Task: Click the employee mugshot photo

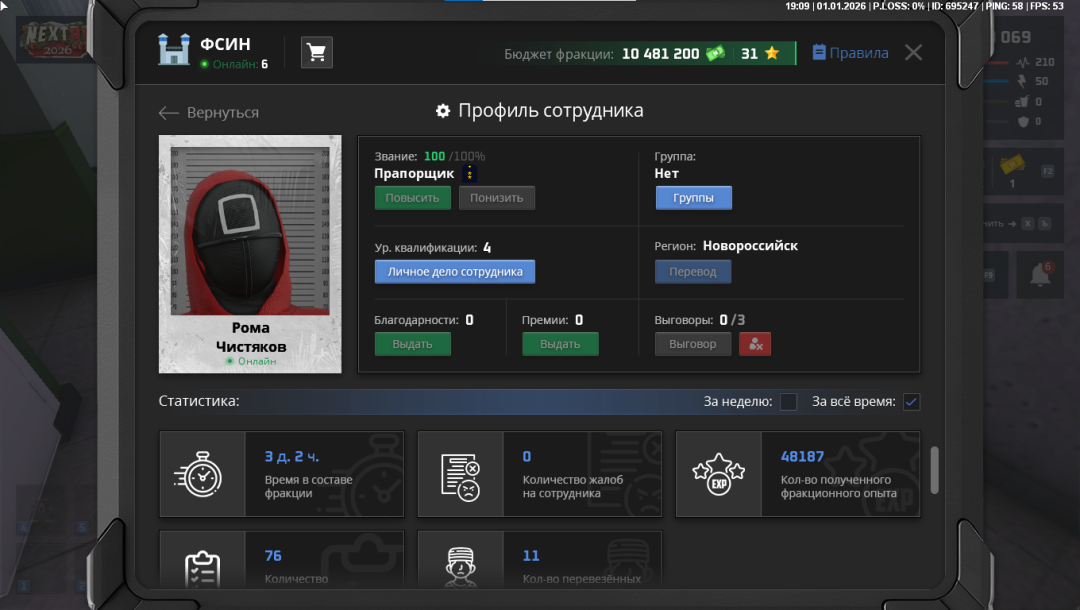Action: (x=249, y=230)
